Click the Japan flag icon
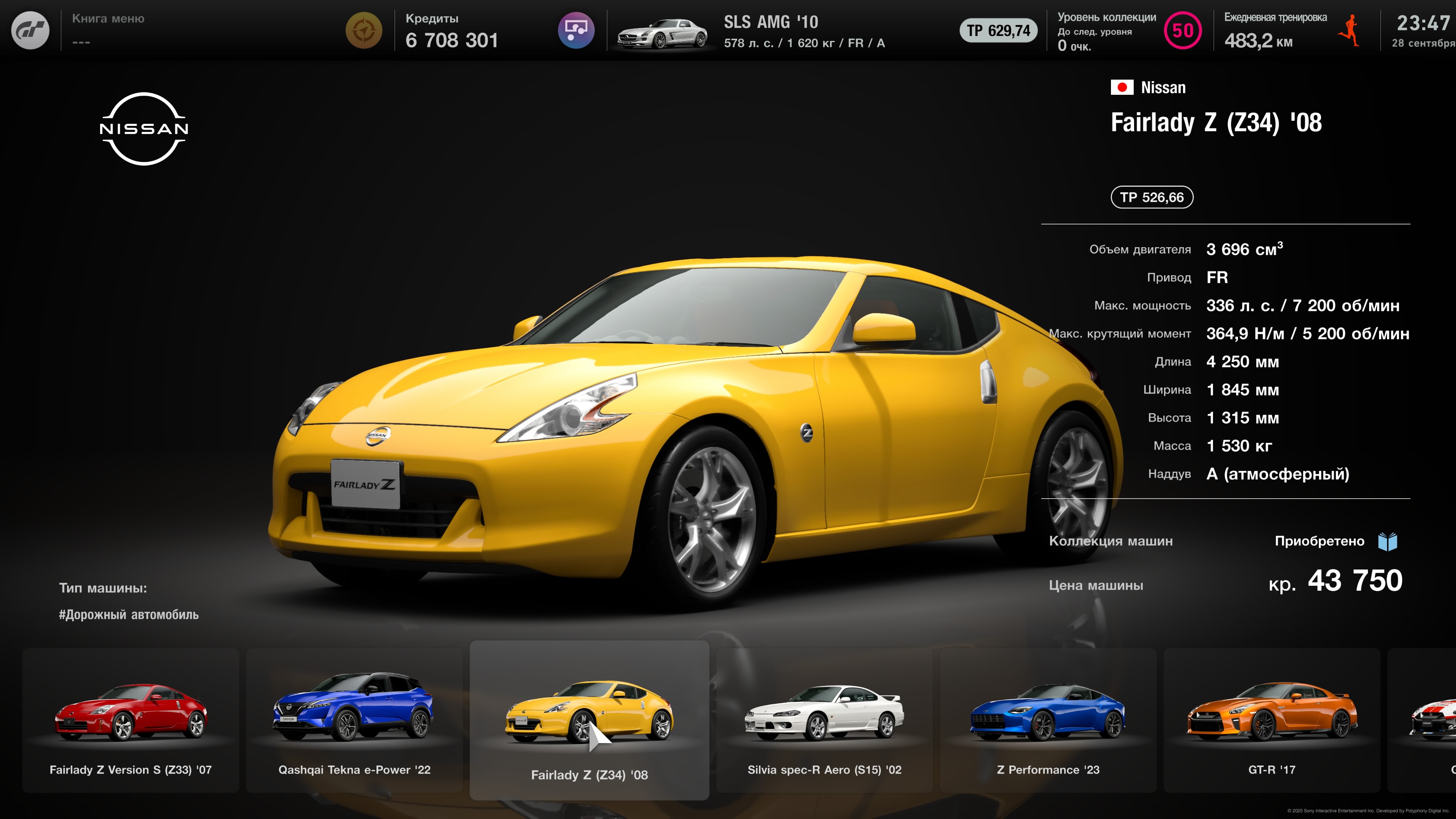 coord(1122,88)
